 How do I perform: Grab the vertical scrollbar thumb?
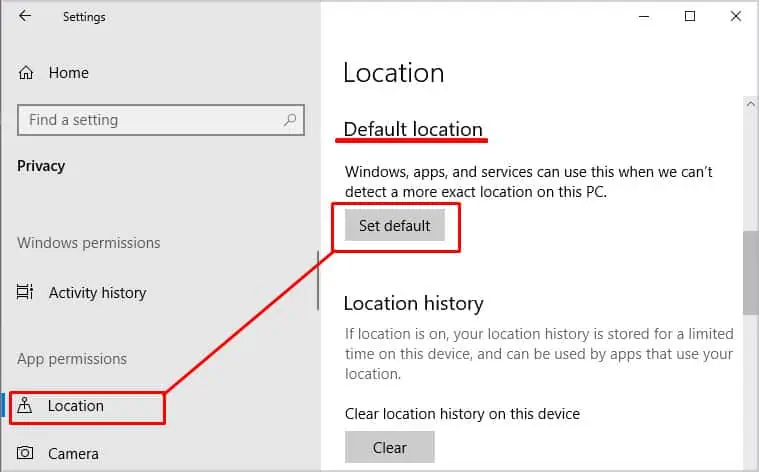point(750,273)
